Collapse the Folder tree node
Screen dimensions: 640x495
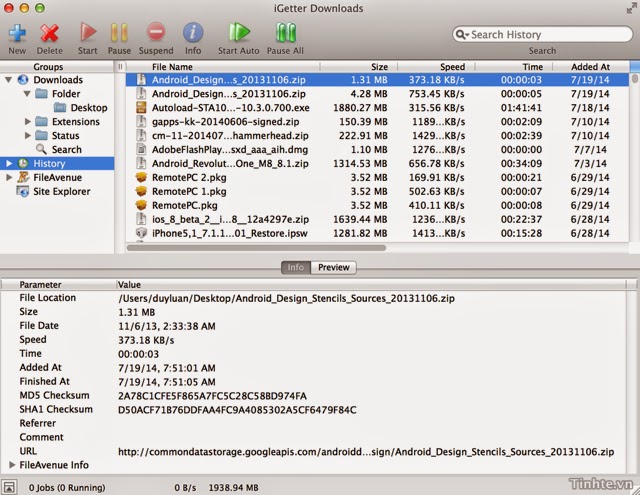27,93
